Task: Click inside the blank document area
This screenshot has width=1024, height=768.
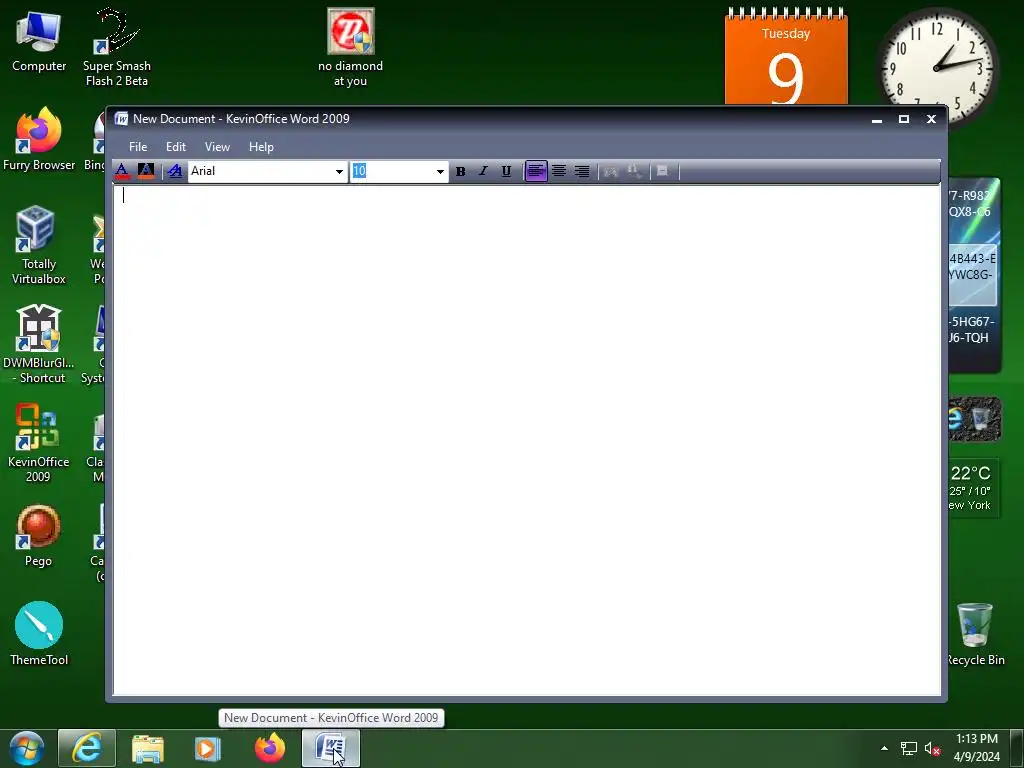Action: pyautogui.click(x=527, y=440)
